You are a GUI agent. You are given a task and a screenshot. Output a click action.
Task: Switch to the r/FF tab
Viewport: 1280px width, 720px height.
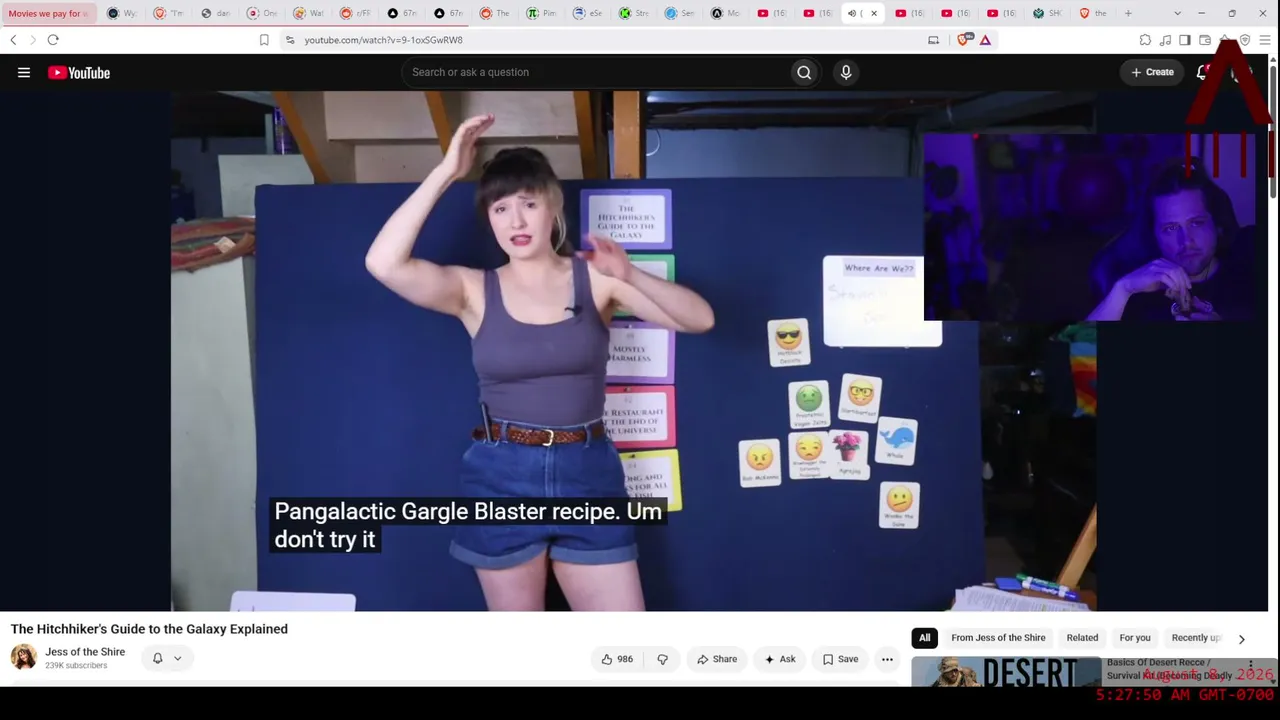click(x=354, y=13)
